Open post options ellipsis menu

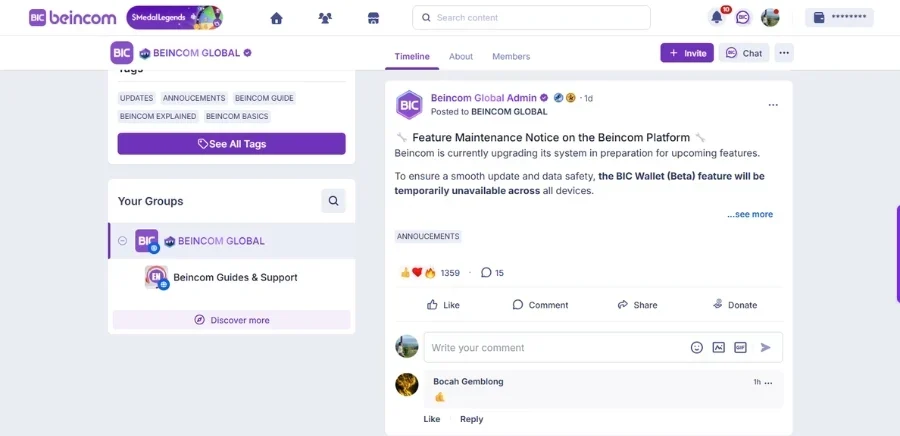773,105
